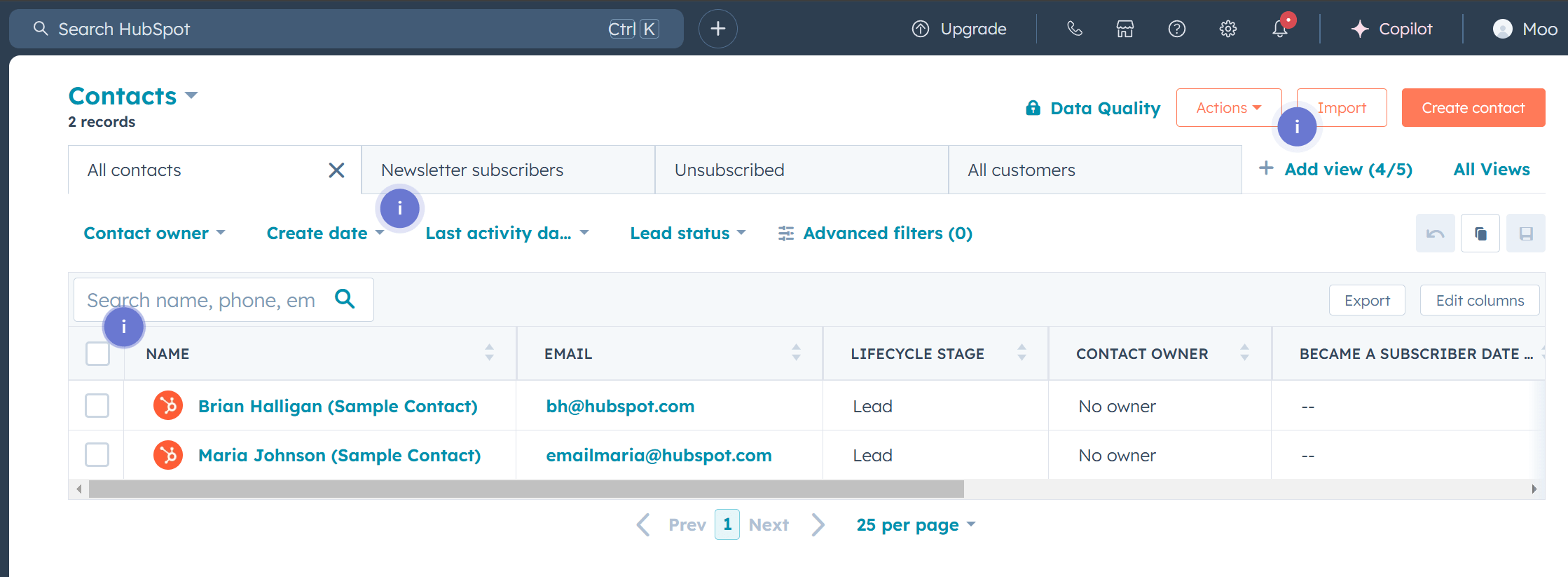
Task: Click Maria Johnson's HubSpot sprocket avatar
Action: pos(168,455)
